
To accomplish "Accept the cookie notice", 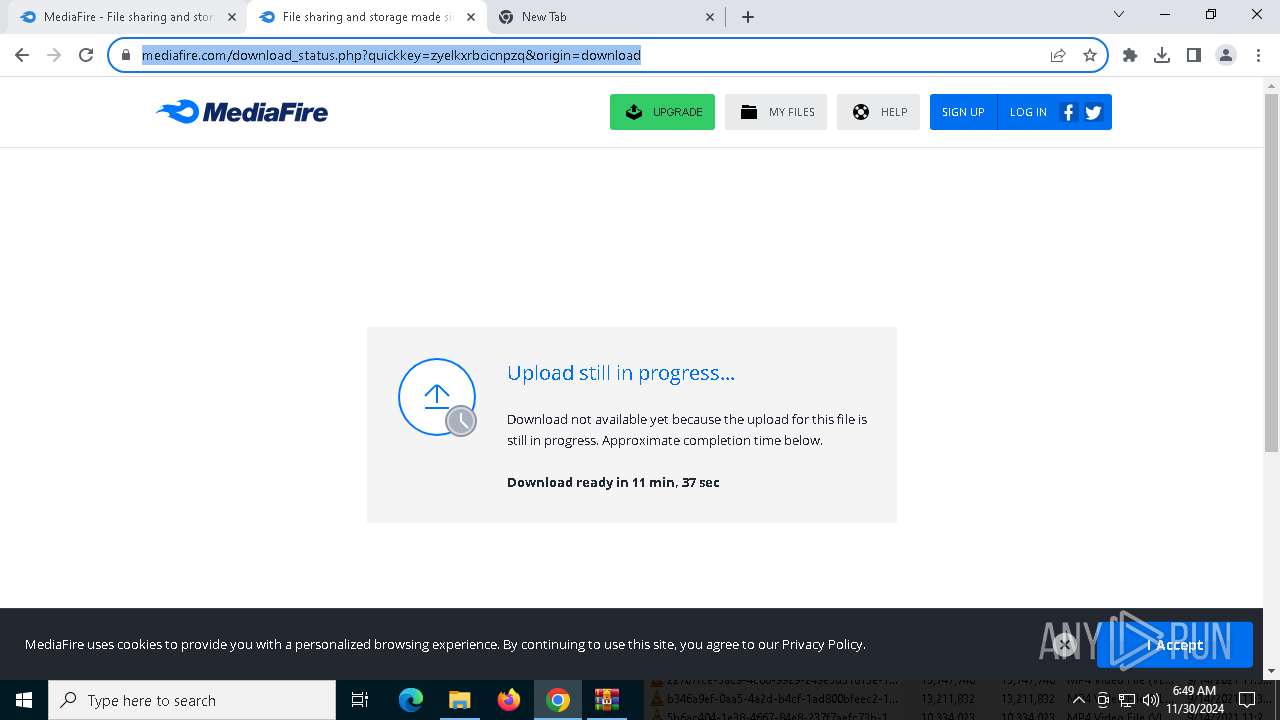I will (x=1175, y=645).
